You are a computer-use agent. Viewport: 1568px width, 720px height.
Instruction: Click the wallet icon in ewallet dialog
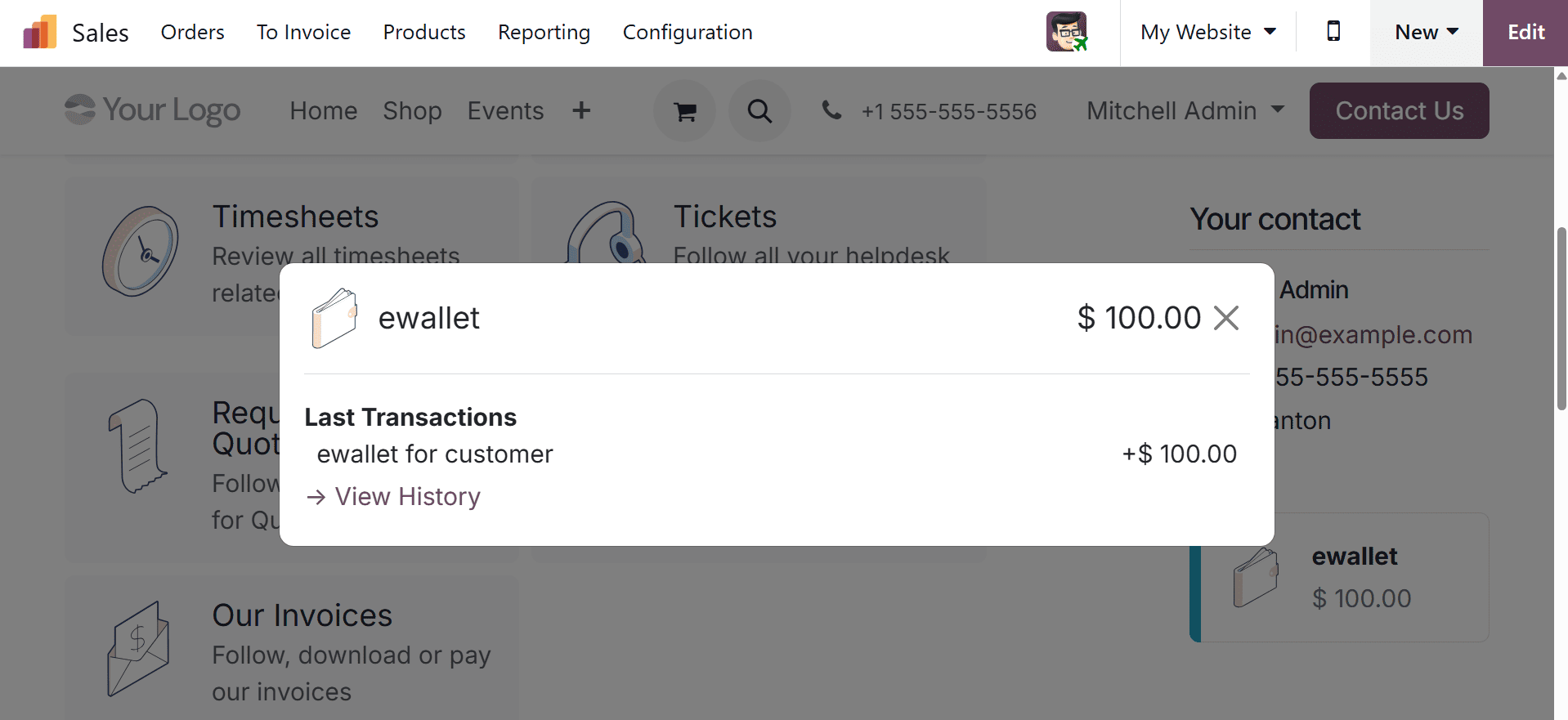(334, 318)
